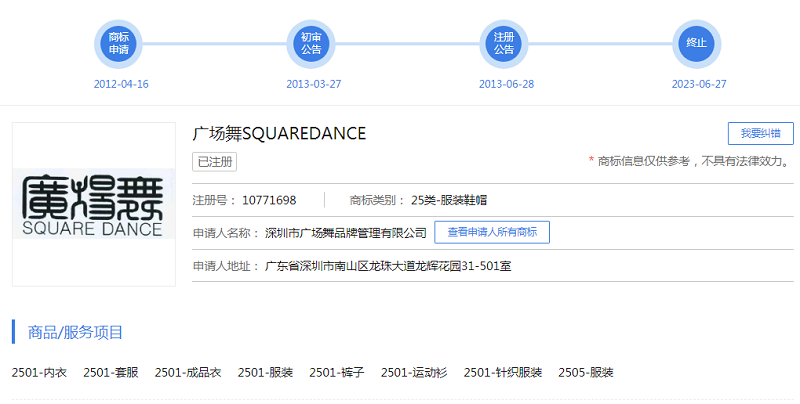Open 查看申请人所有商标 button
Viewport: 800px width, 404px height.
(x=491, y=232)
